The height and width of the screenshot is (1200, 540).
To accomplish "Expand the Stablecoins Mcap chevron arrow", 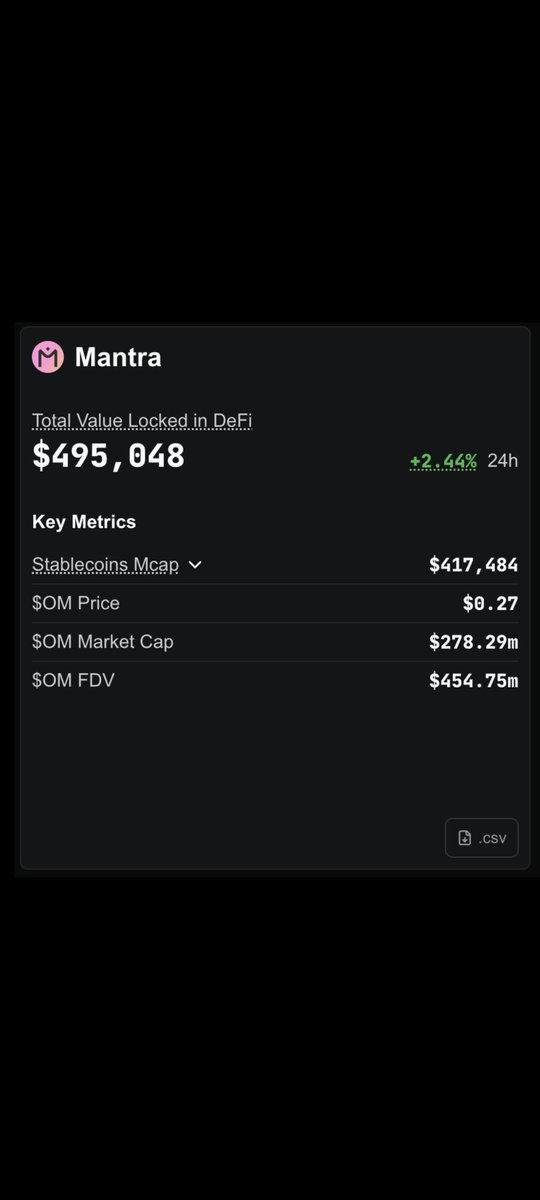I will [x=195, y=565].
